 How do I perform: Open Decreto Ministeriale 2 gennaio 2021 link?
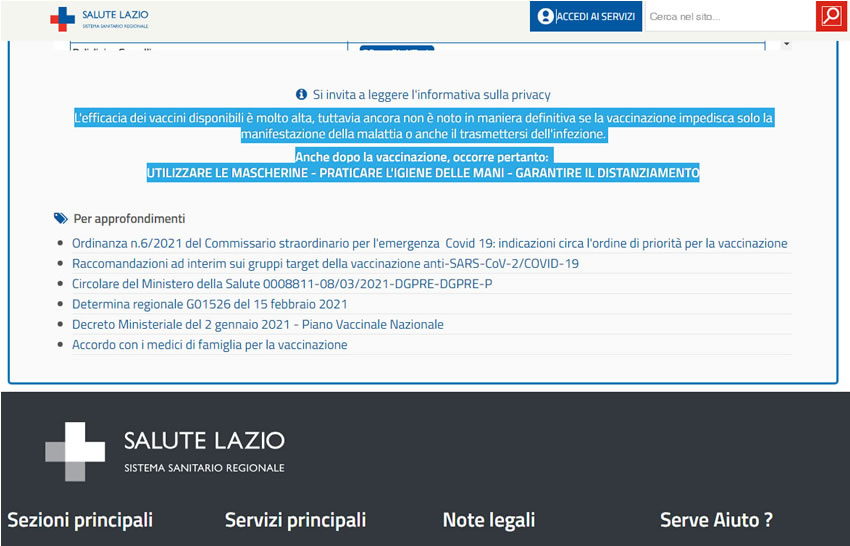257,324
